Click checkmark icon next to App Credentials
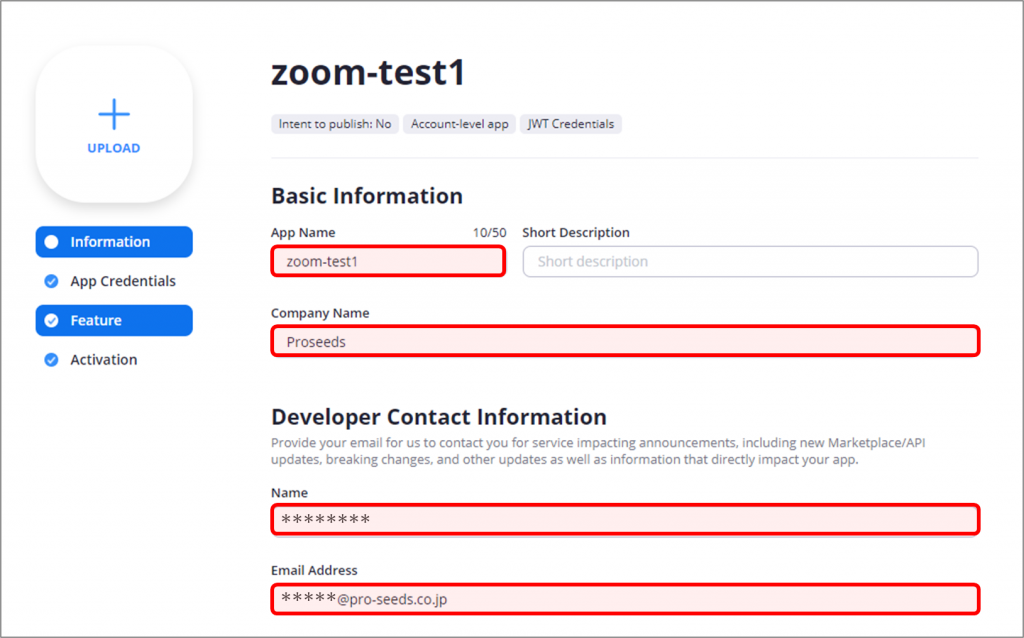Screen dimensions: 1024x638 [x=52, y=281]
